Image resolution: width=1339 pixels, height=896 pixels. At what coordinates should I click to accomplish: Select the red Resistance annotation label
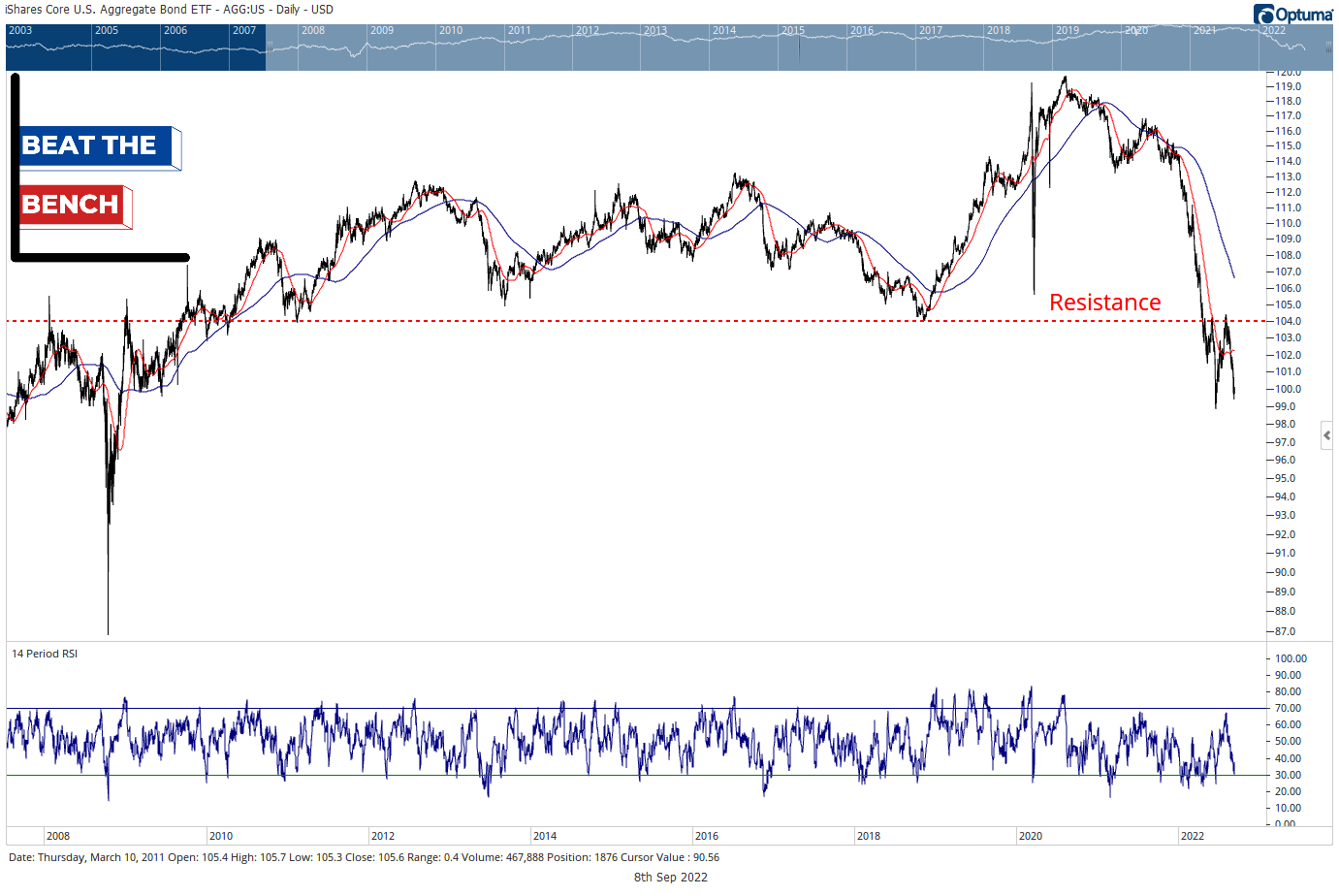point(1104,303)
